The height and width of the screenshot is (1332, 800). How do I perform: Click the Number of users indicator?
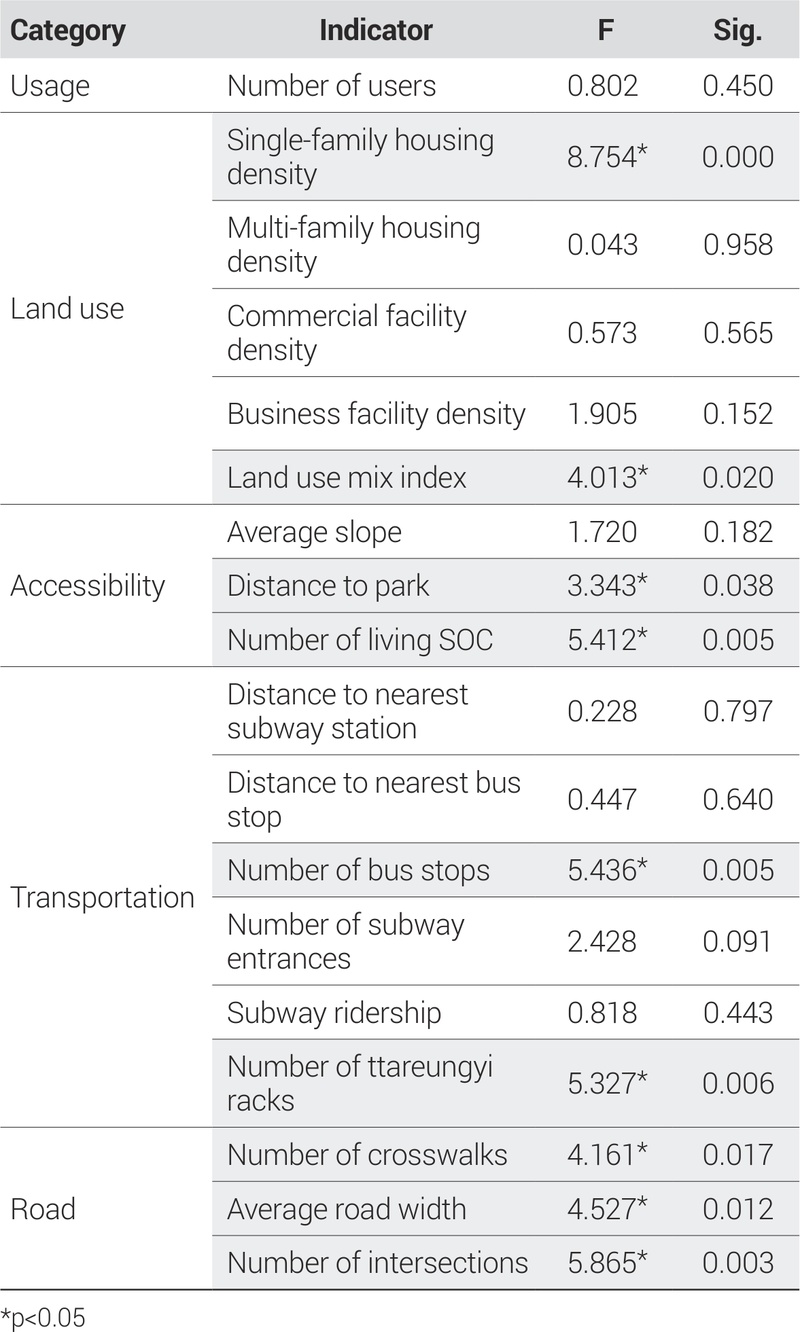click(331, 86)
